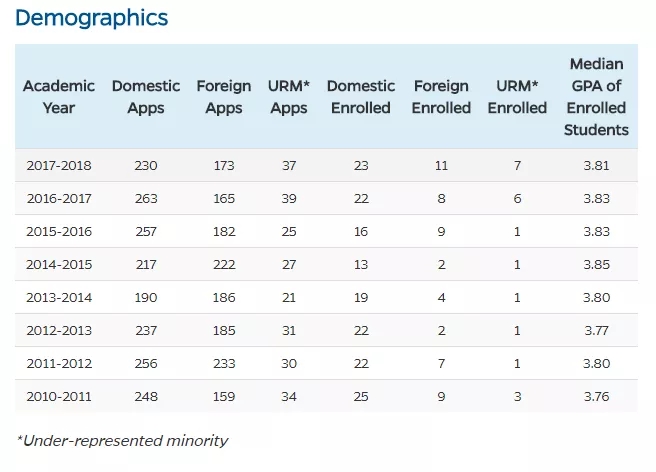Click URM apps value 37
656x472 pixels.
[x=289, y=165]
